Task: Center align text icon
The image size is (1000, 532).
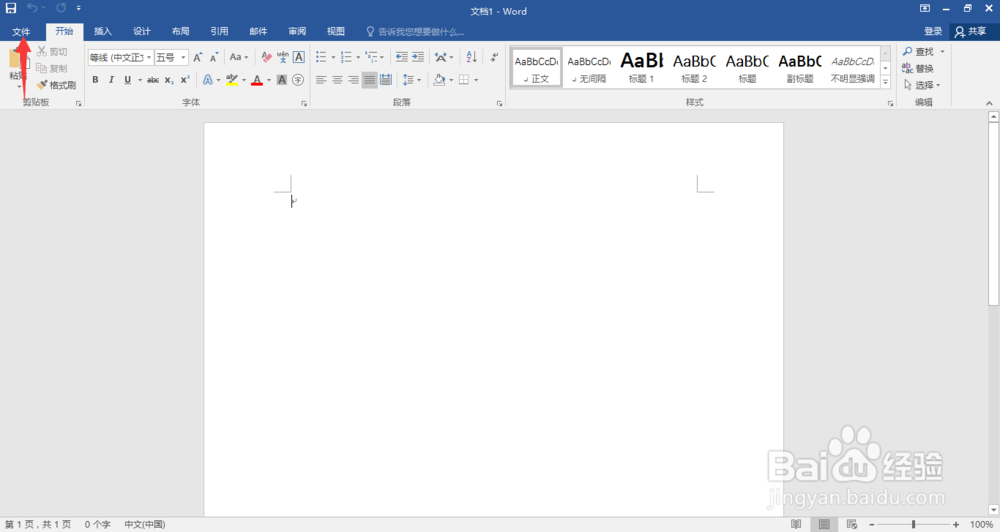Action: [337, 80]
